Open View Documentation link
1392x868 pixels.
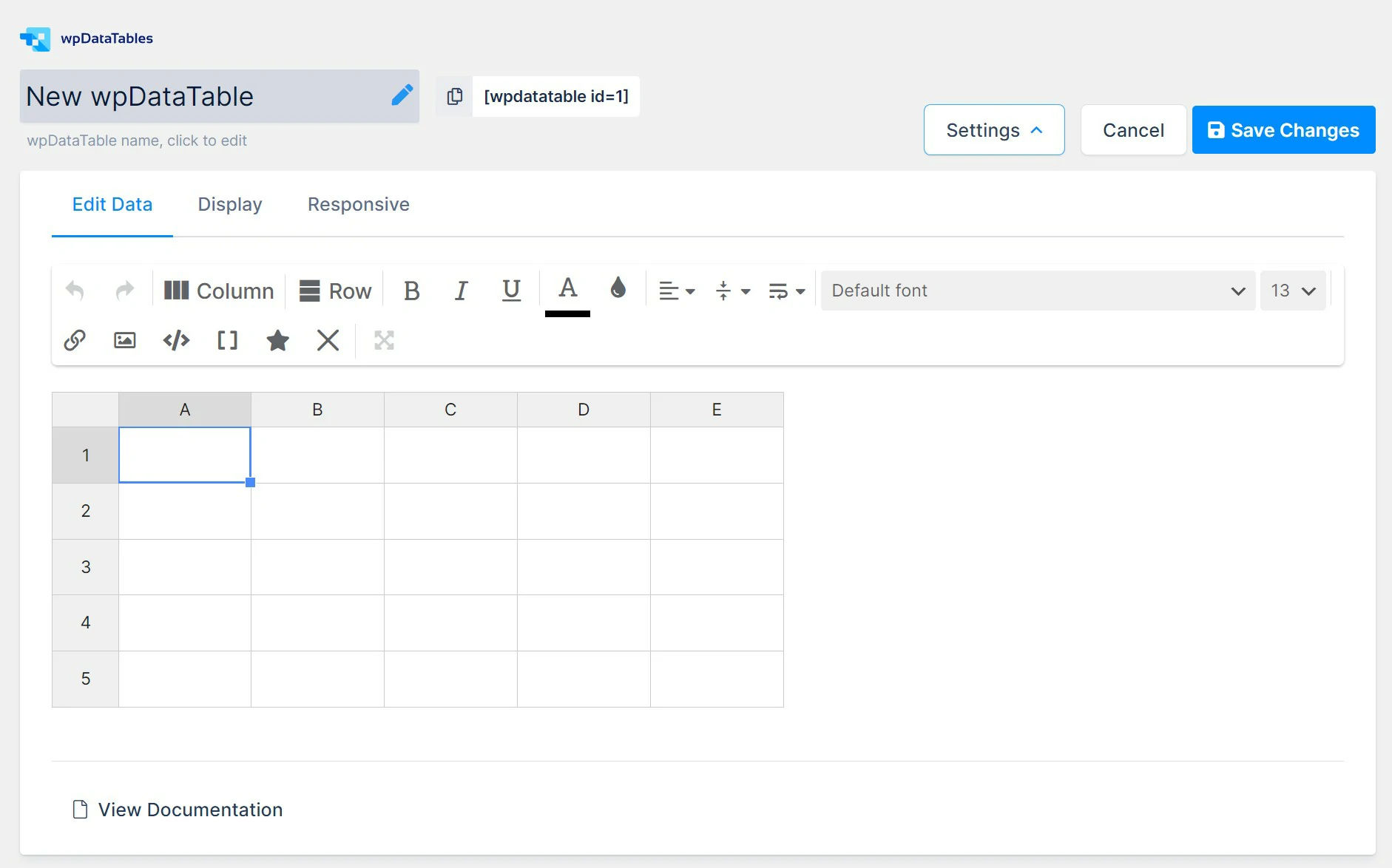(x=178, y=810)
